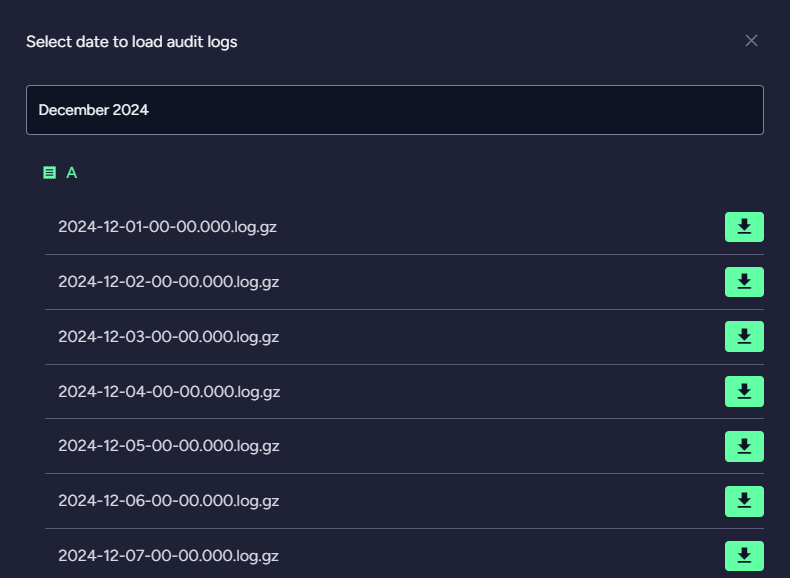Open the December 2024 date selector
The width and height of the screenshot is (790, 578).
click(394, 110)
